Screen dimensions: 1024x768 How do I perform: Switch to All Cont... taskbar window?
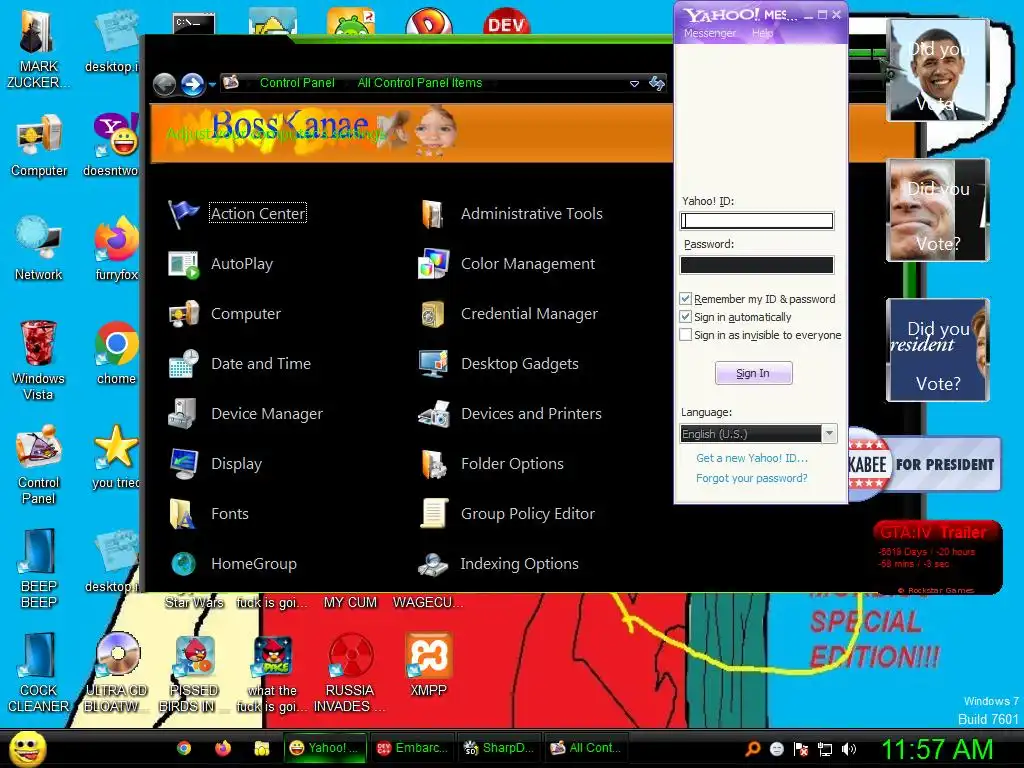click(x=586, y=748)
